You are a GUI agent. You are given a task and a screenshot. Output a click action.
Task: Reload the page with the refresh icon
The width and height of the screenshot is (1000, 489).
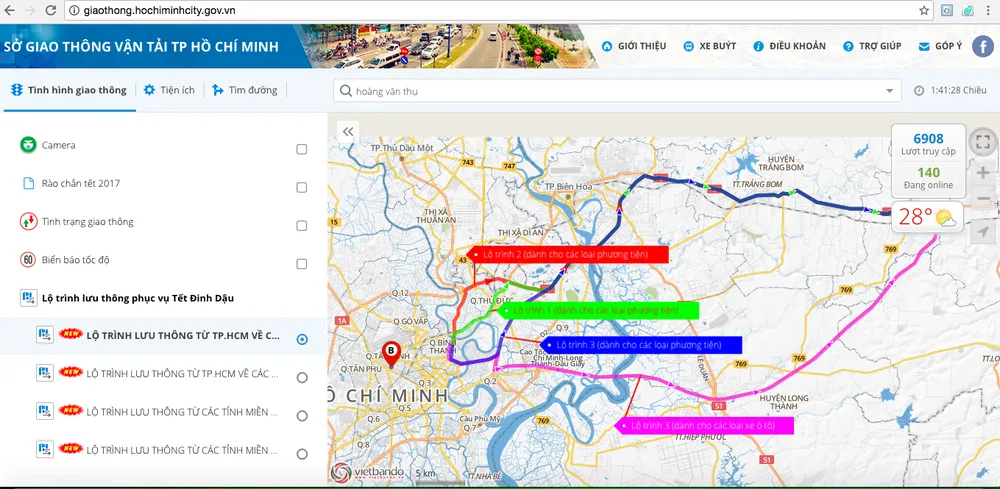(x=51, y=10)
